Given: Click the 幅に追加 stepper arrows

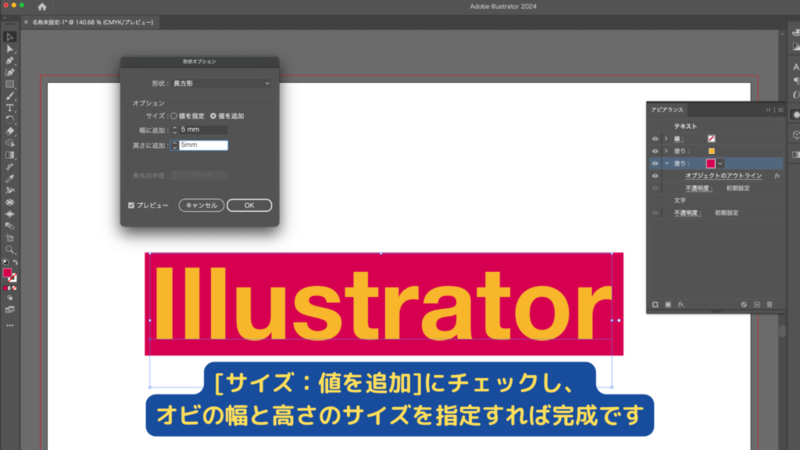Looking at the screenshot, I should (174, 130).
